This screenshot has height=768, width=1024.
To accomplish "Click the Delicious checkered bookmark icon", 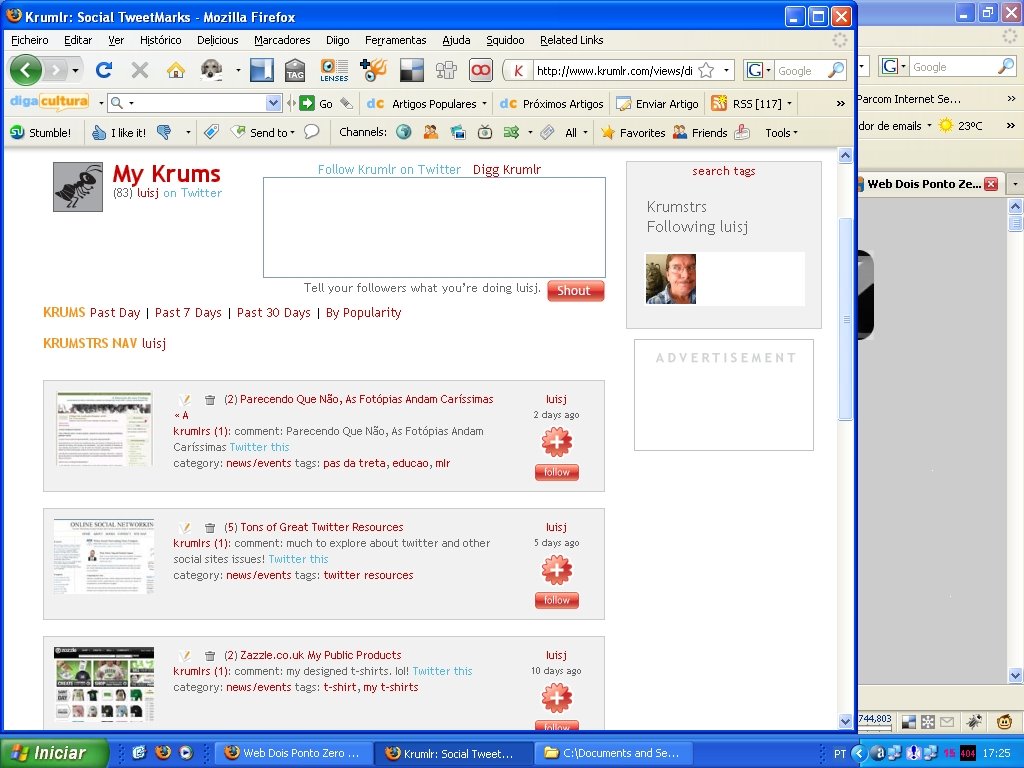I will [x=411, y=70].
